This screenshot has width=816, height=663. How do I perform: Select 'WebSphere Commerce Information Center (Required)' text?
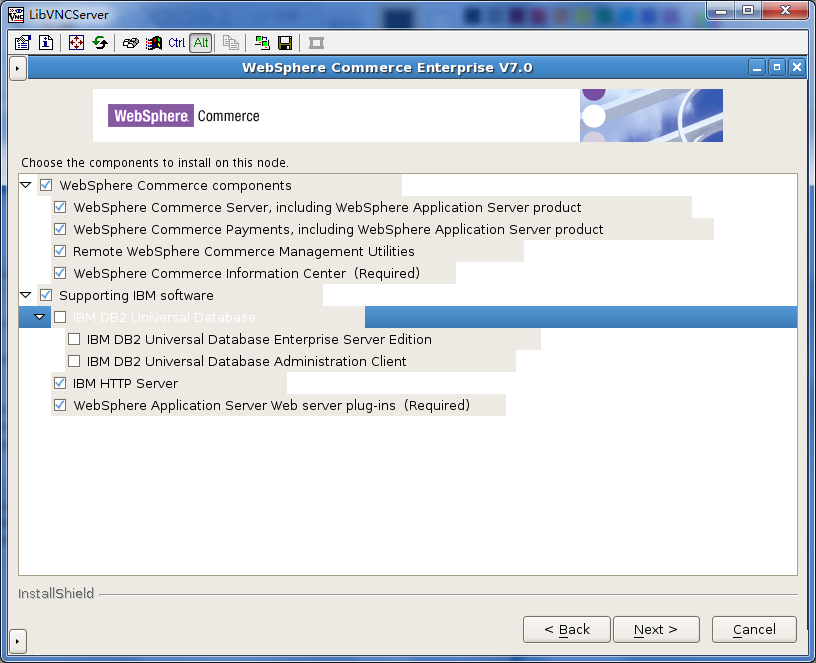(247, 274)
